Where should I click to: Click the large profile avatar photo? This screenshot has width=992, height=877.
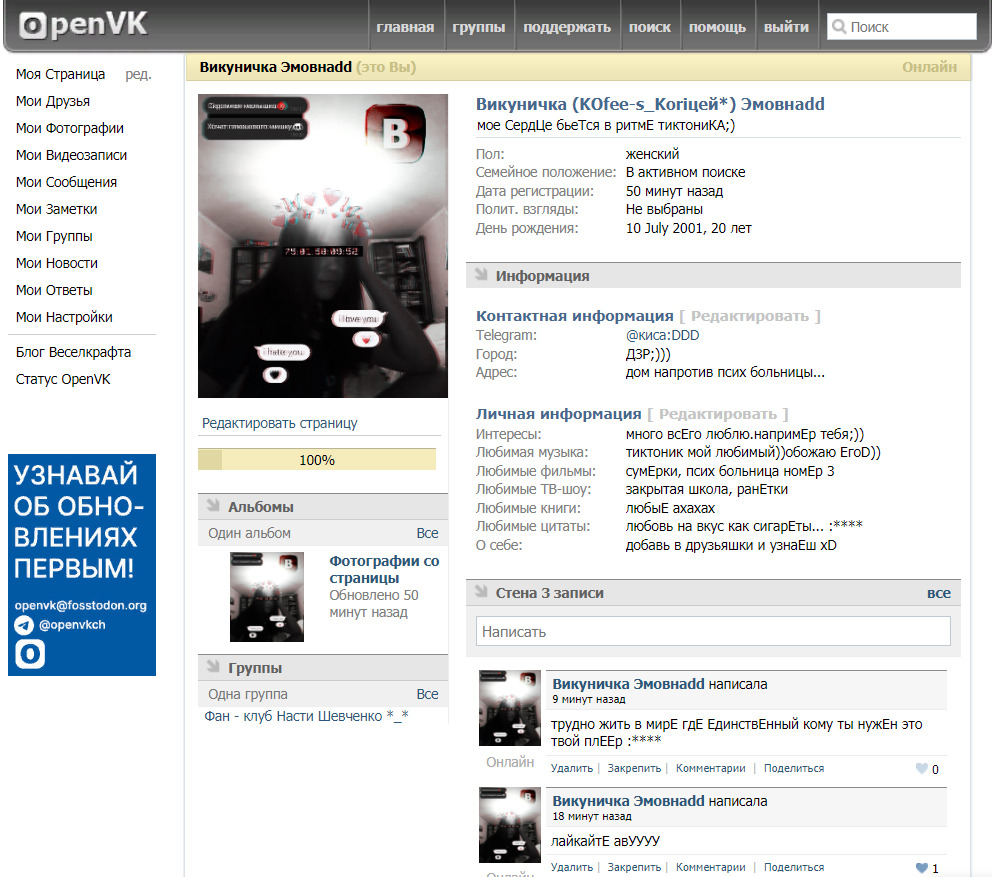pos(323,246)
